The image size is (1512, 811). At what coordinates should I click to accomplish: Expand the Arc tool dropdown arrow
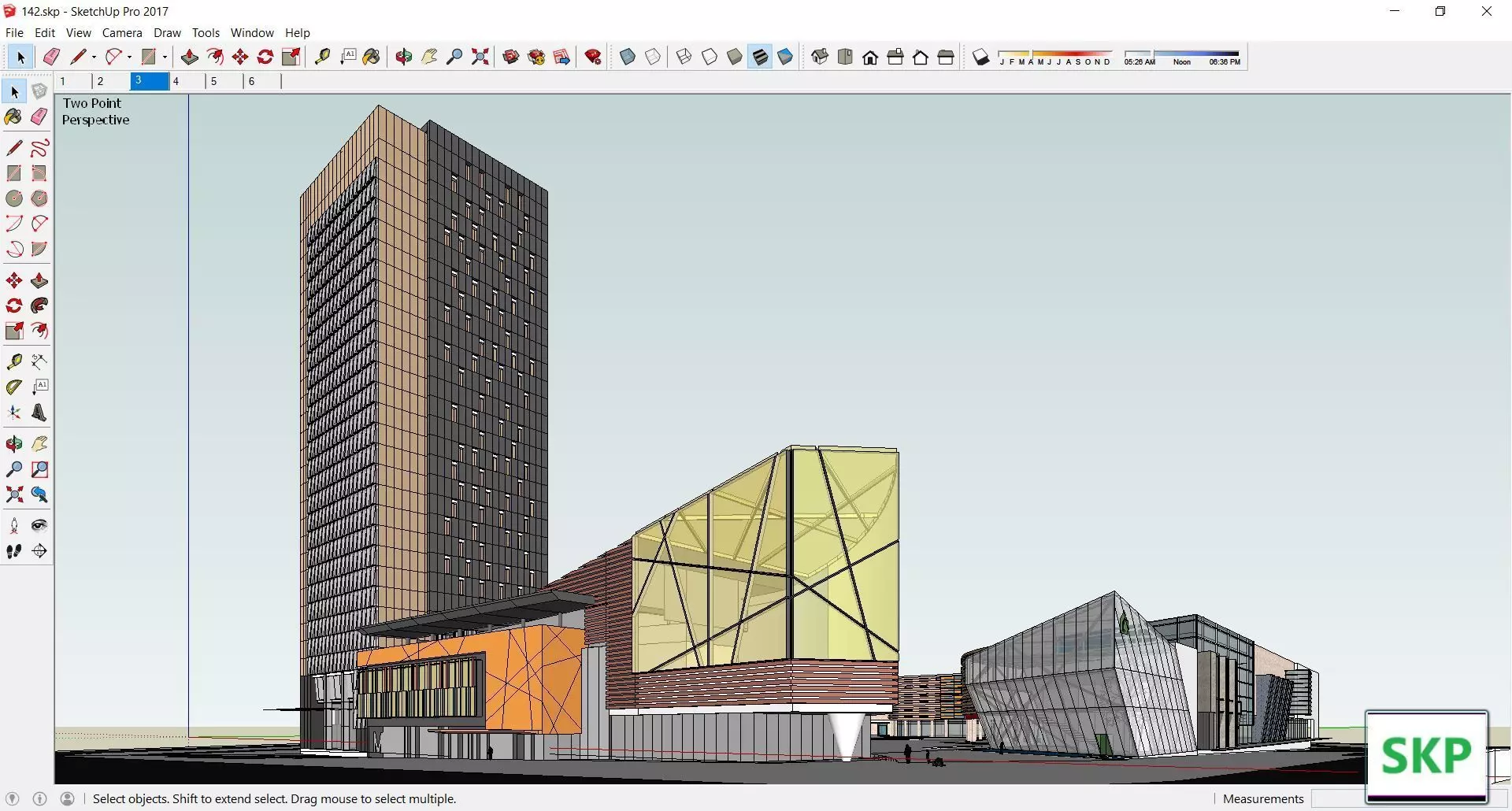(x=129, y=57)
